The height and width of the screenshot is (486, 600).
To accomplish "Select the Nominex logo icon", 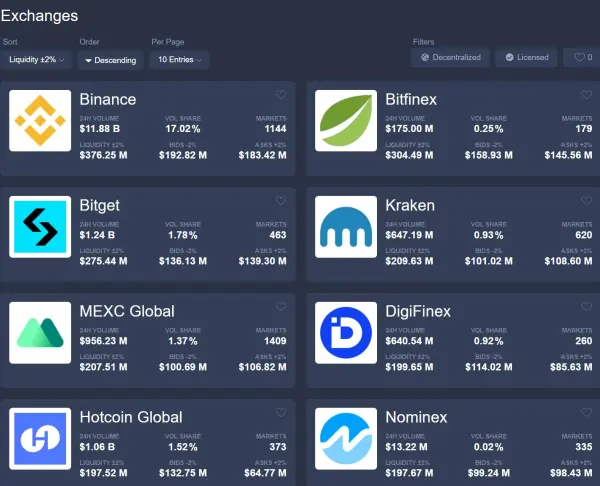I will coord(346,439).
